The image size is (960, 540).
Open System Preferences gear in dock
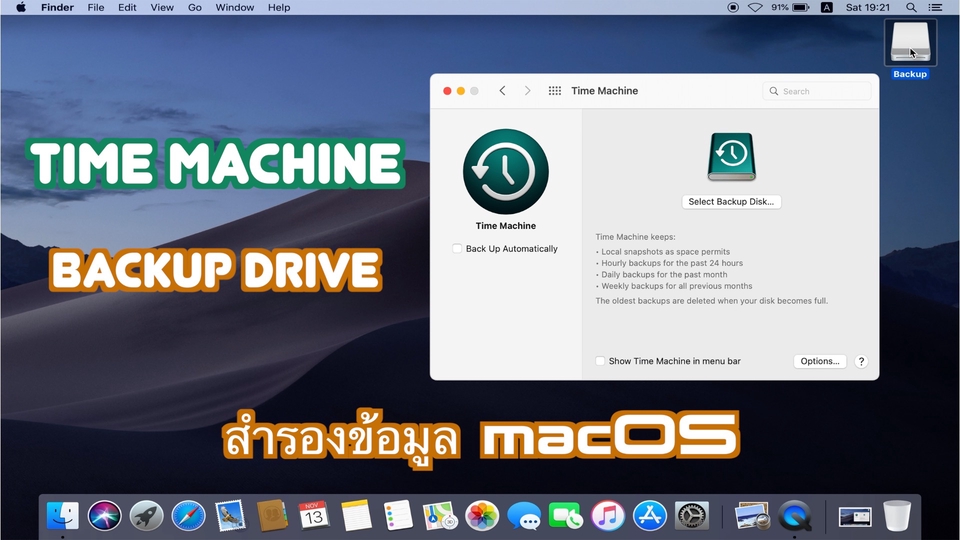(x=691, y=516)
